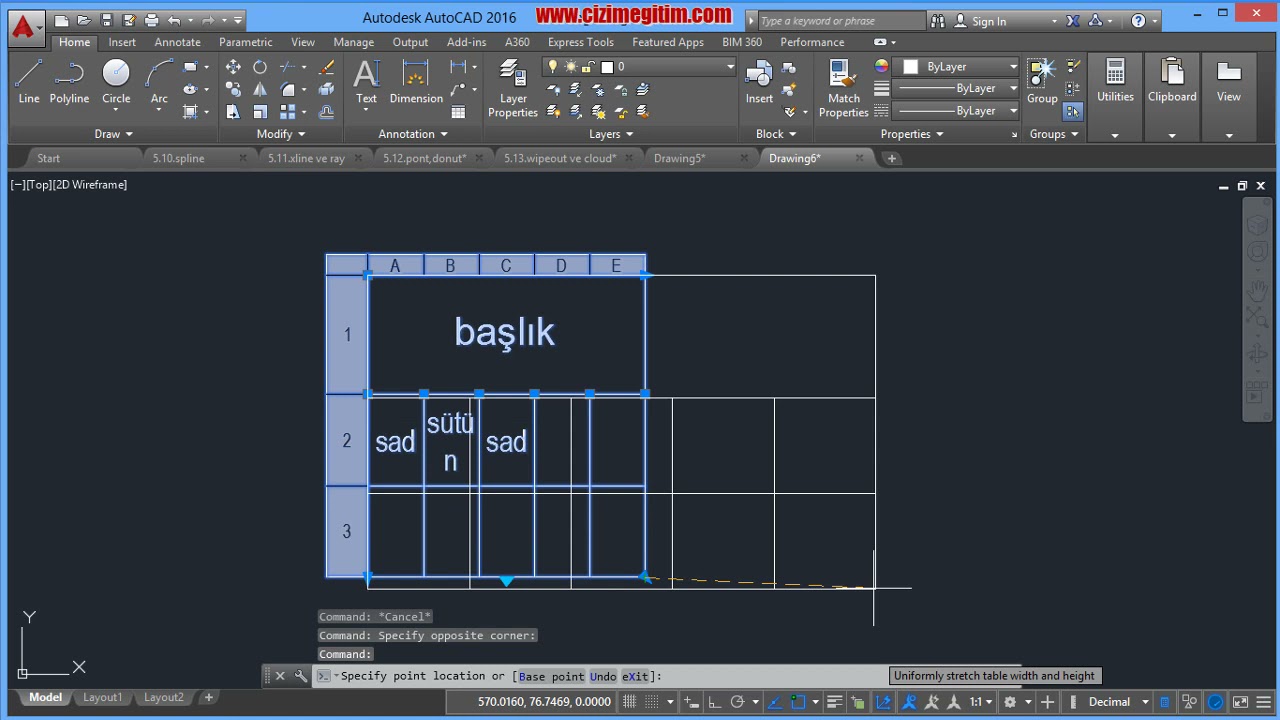Open the ByLayer lineweight dropdown
The image size is (1280, 720).
pyautogui.click(x=956, y=88)
